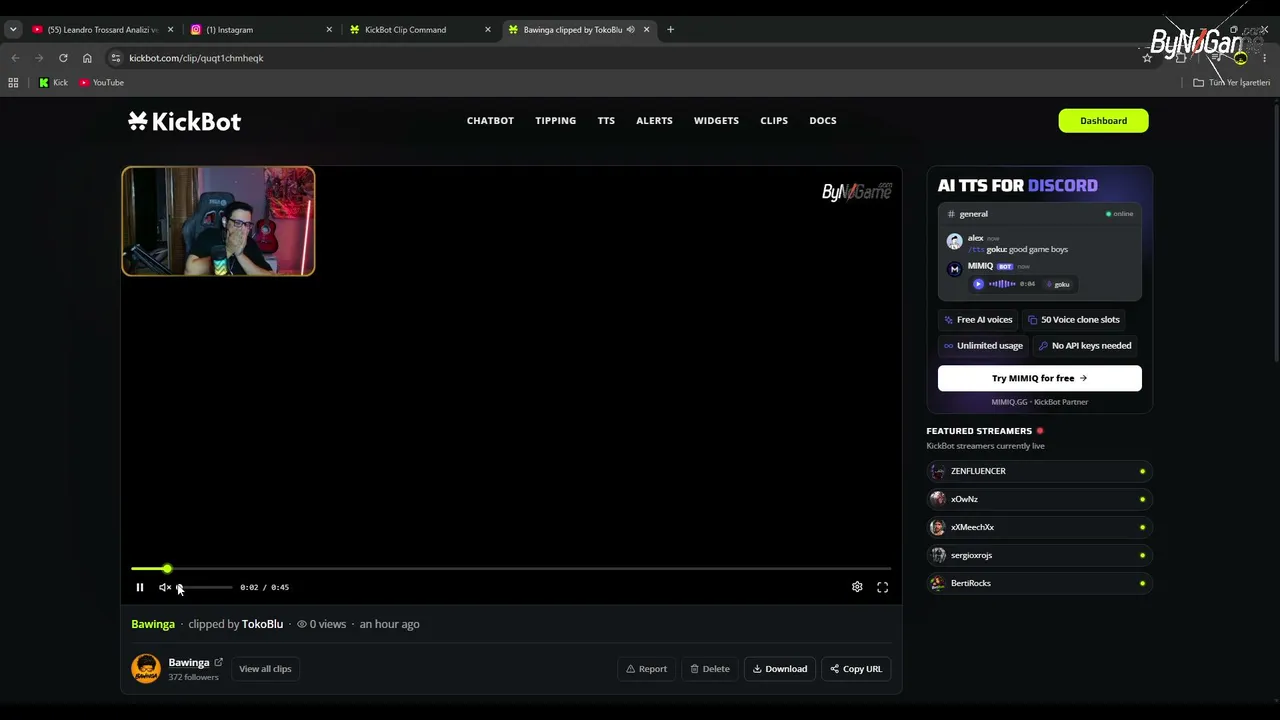Viewport: 1280px width, 720px height.
Task: Report this clip
Action: pyautogui.click(x=646, y=669)
